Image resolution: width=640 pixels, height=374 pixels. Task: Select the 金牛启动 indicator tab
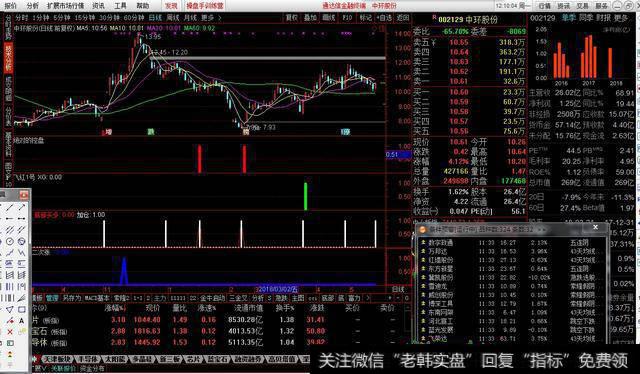click(x=212, y=298)
